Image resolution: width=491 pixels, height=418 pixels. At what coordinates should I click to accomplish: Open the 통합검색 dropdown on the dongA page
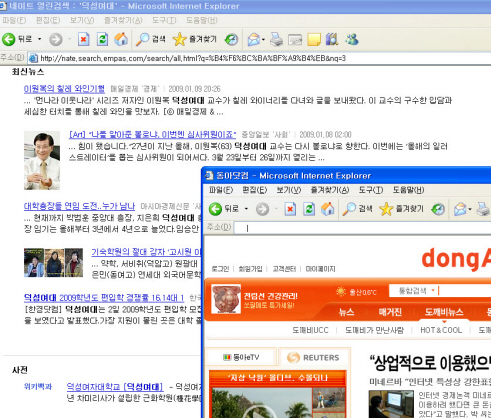433,291
